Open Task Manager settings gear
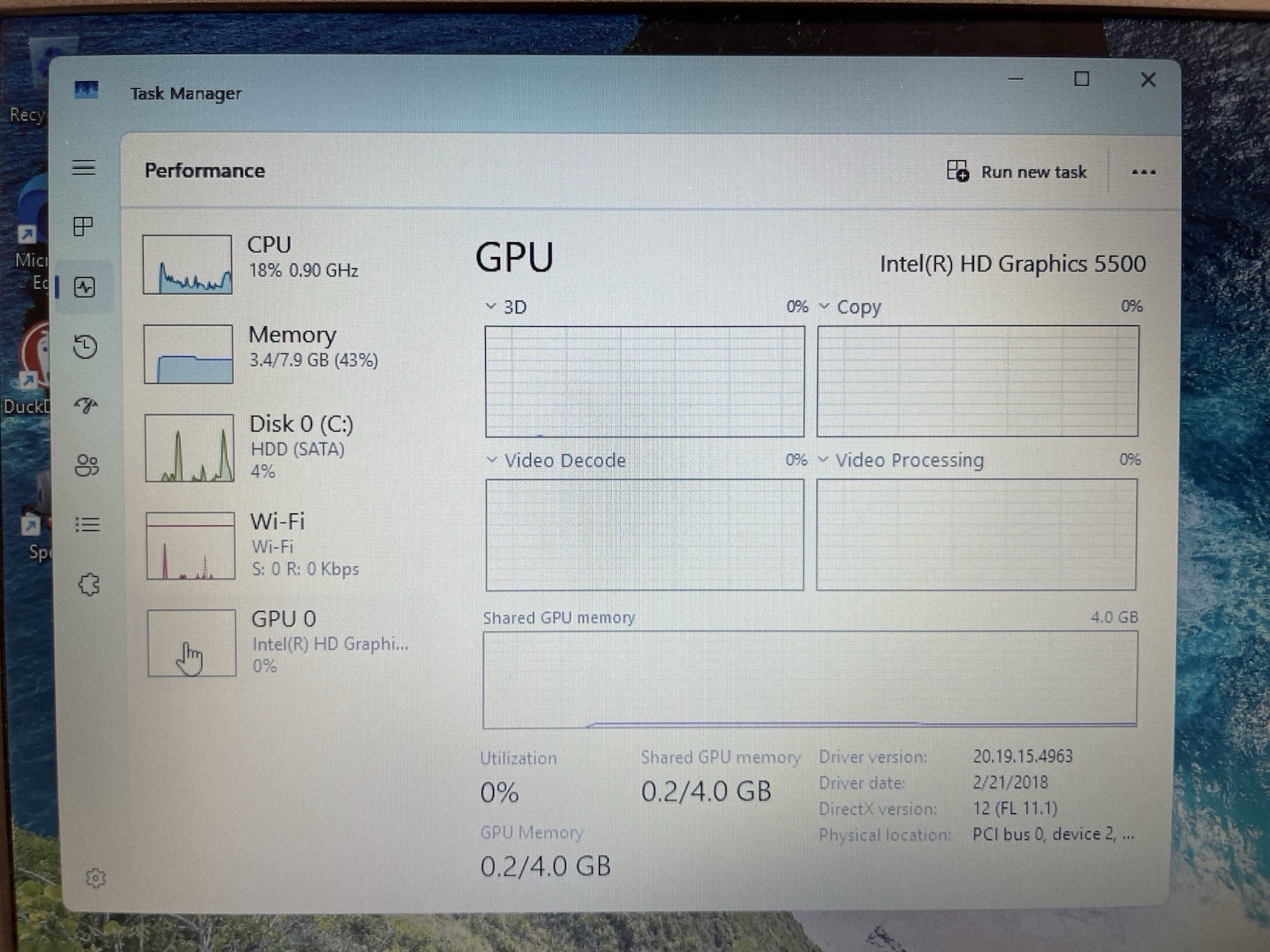The height and width of the screenshot is (952, 1270). 95,878
